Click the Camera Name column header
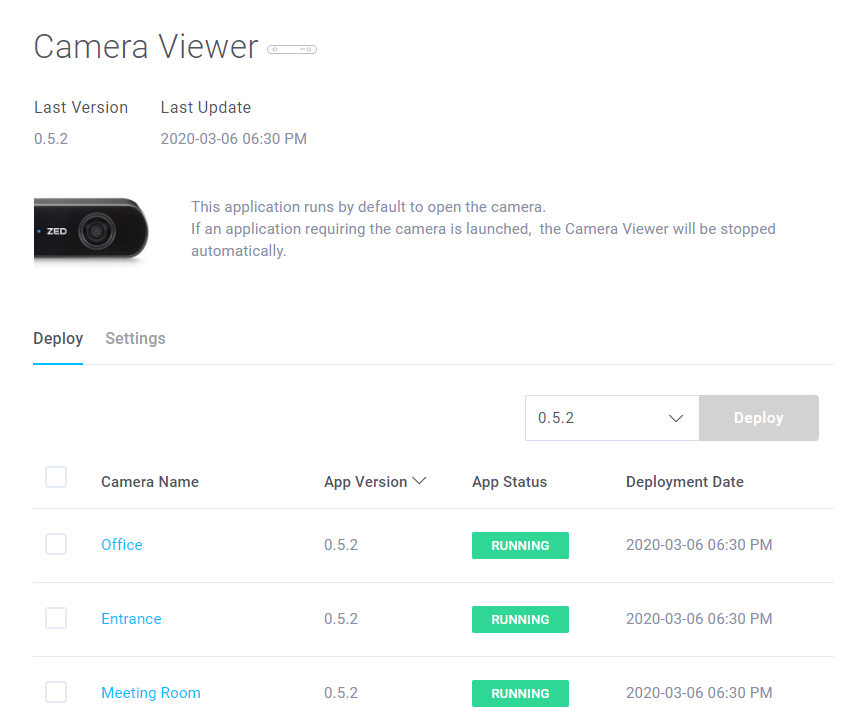 150,481
